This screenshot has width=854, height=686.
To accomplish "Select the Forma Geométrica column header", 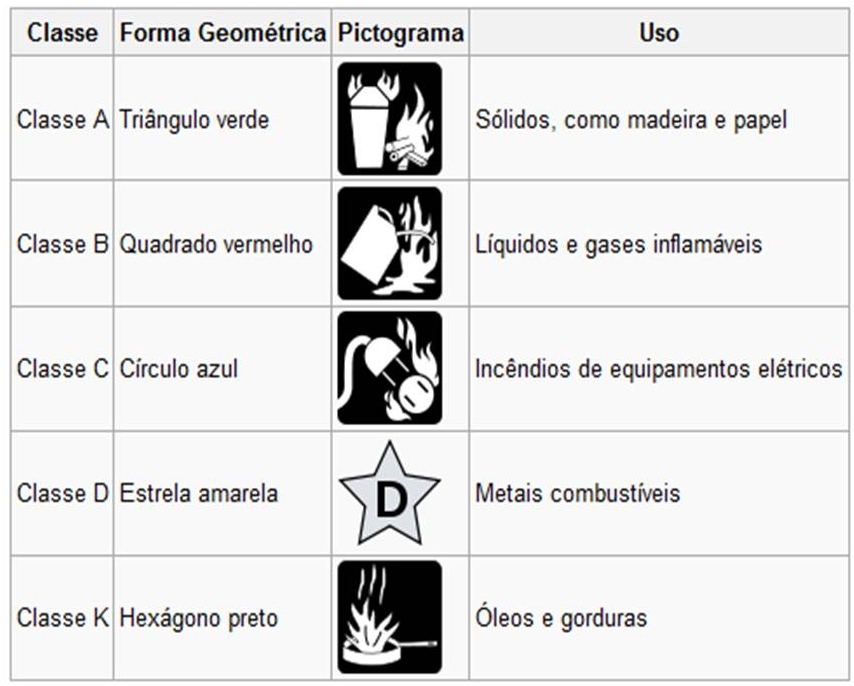I will (x=223, y=33).
